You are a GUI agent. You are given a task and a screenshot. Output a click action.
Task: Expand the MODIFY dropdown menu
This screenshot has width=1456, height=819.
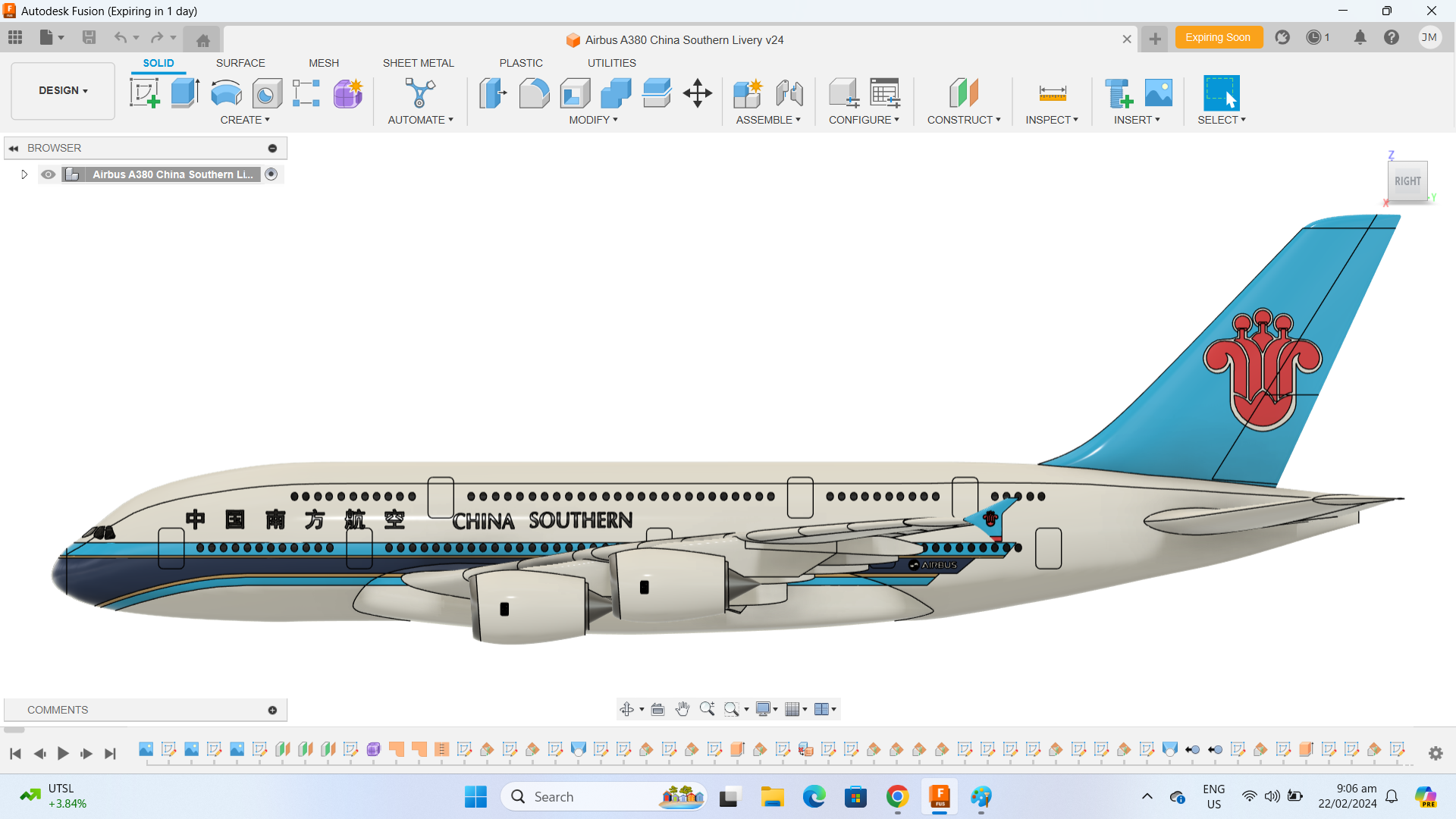(x=594, y=120)
